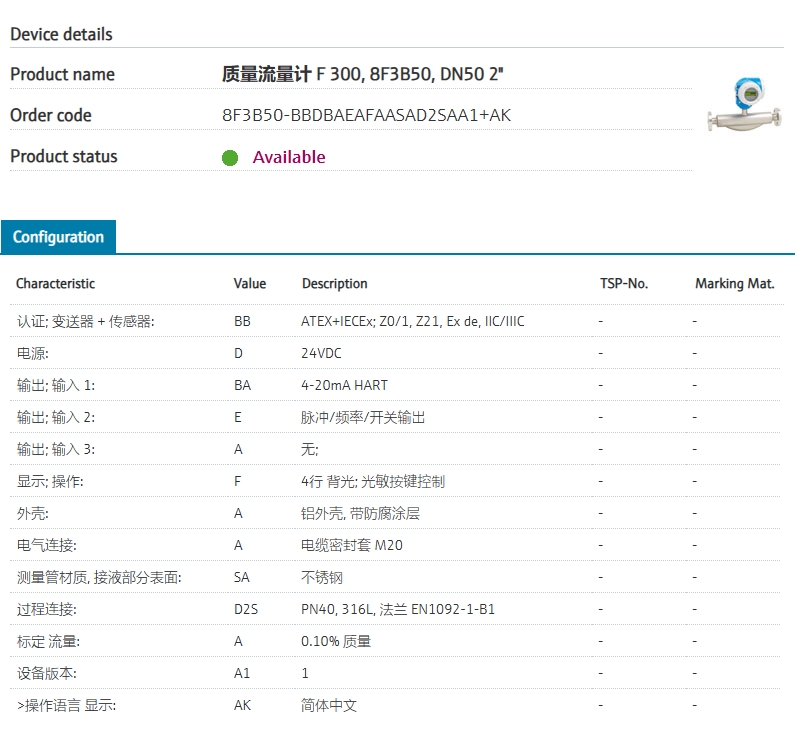795x731 pixels.
Task: Click the Product status label
Action: click(x=64, y=156)
